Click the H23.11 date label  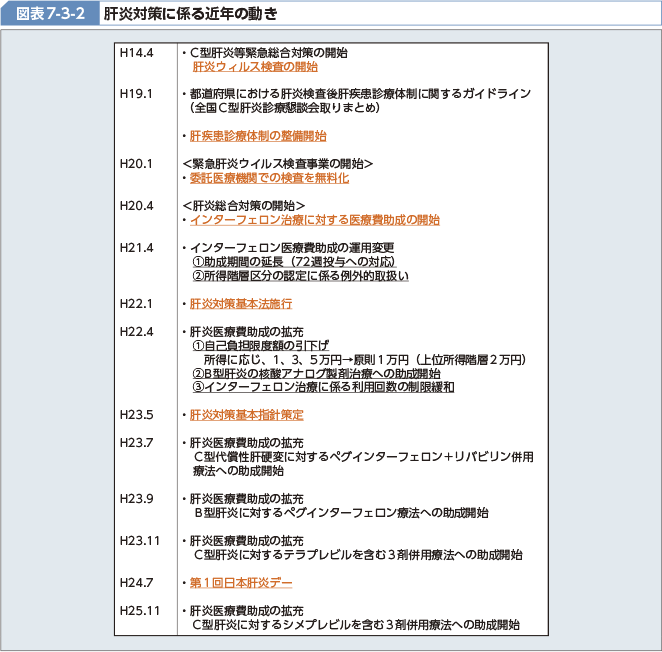[x=138, y=540]
